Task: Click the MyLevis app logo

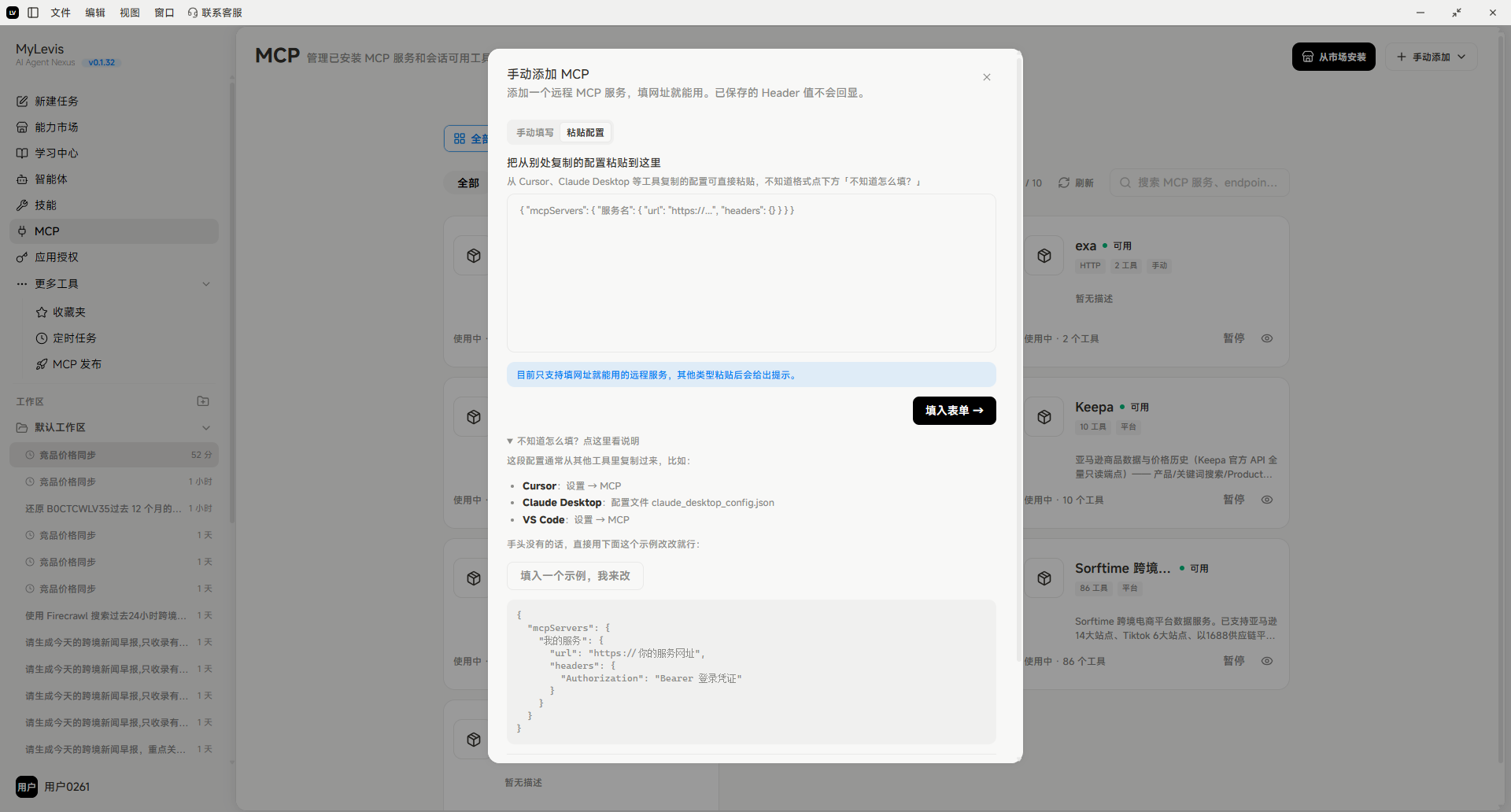Action: pos(13,13)
